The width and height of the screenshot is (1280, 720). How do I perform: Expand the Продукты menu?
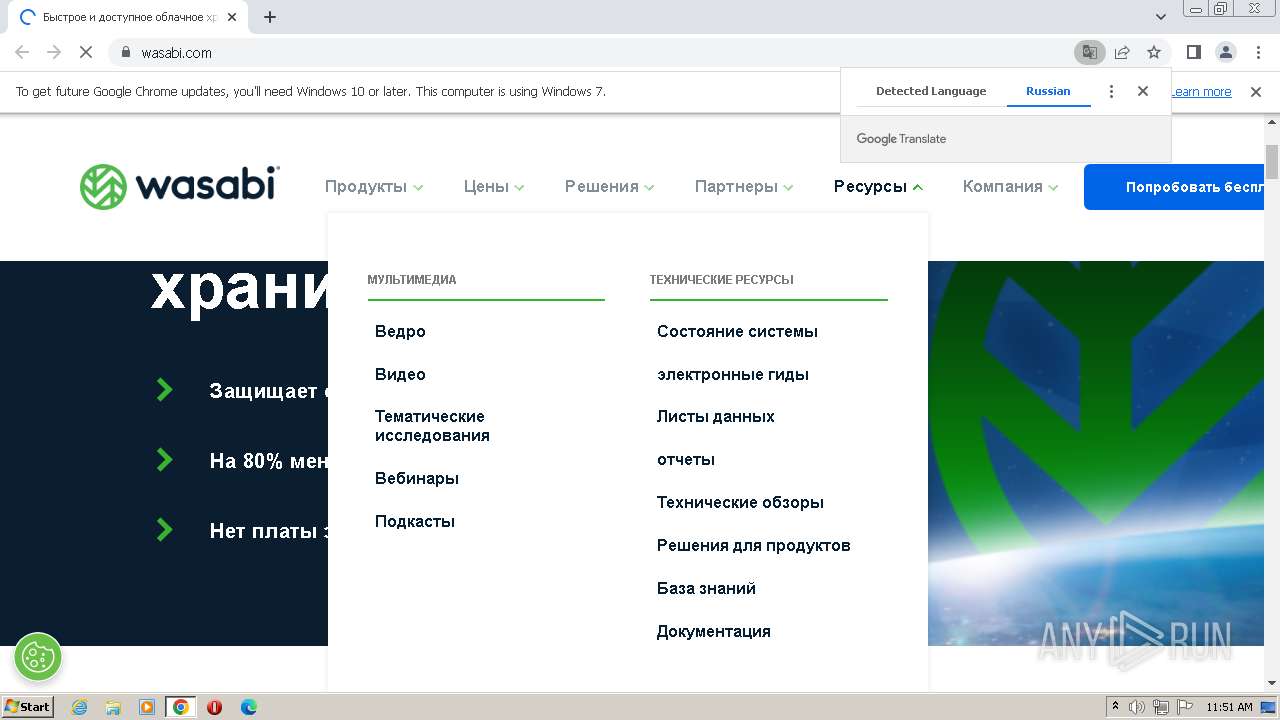tap(374, 187)
